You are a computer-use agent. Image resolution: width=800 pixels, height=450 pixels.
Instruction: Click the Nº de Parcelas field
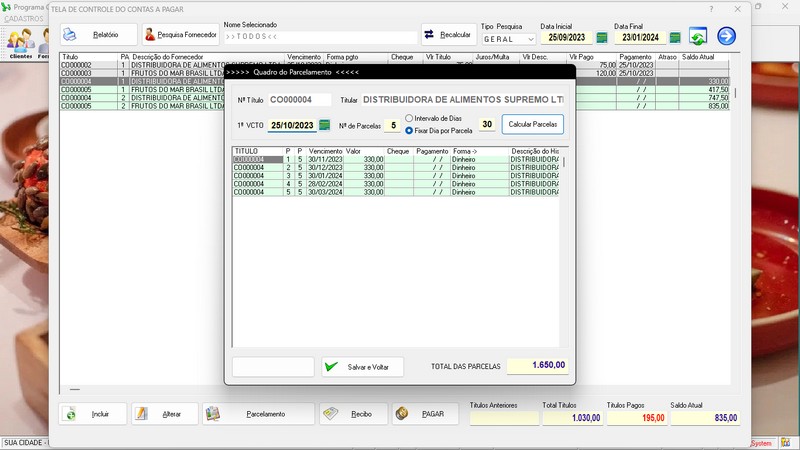[x=393, y=125]
